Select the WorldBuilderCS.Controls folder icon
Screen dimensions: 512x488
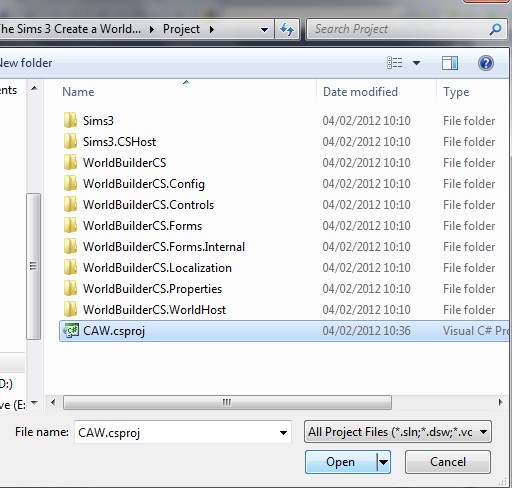click(70, 204)
